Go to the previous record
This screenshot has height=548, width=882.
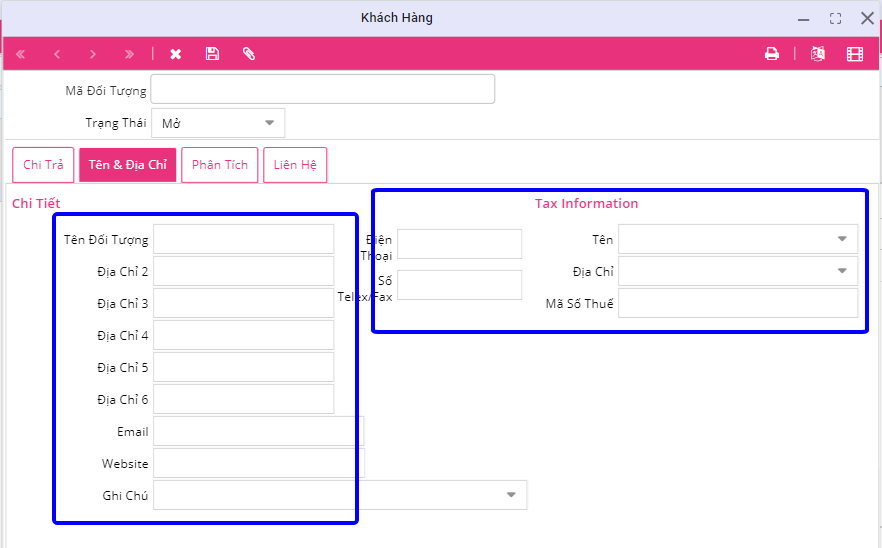click(57, 54)
